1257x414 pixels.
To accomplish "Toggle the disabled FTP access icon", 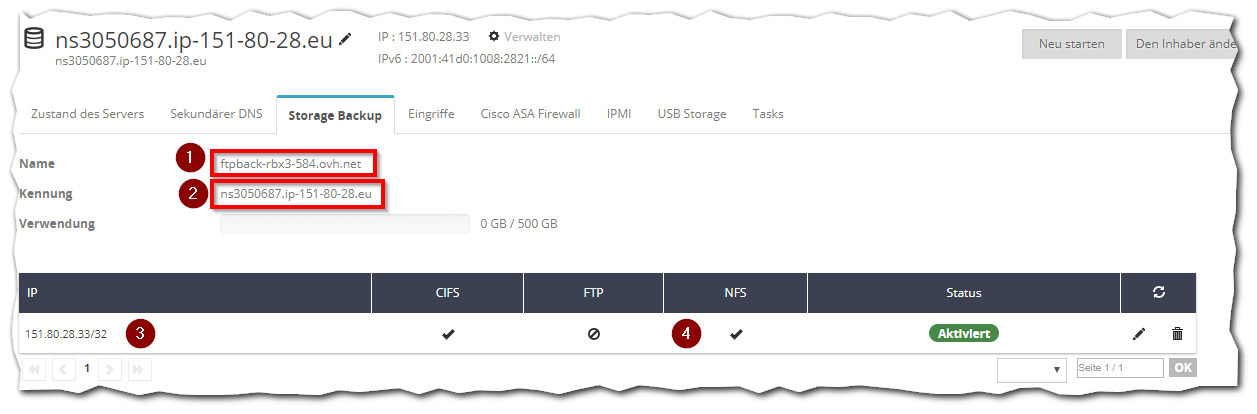I will (594, 334).
